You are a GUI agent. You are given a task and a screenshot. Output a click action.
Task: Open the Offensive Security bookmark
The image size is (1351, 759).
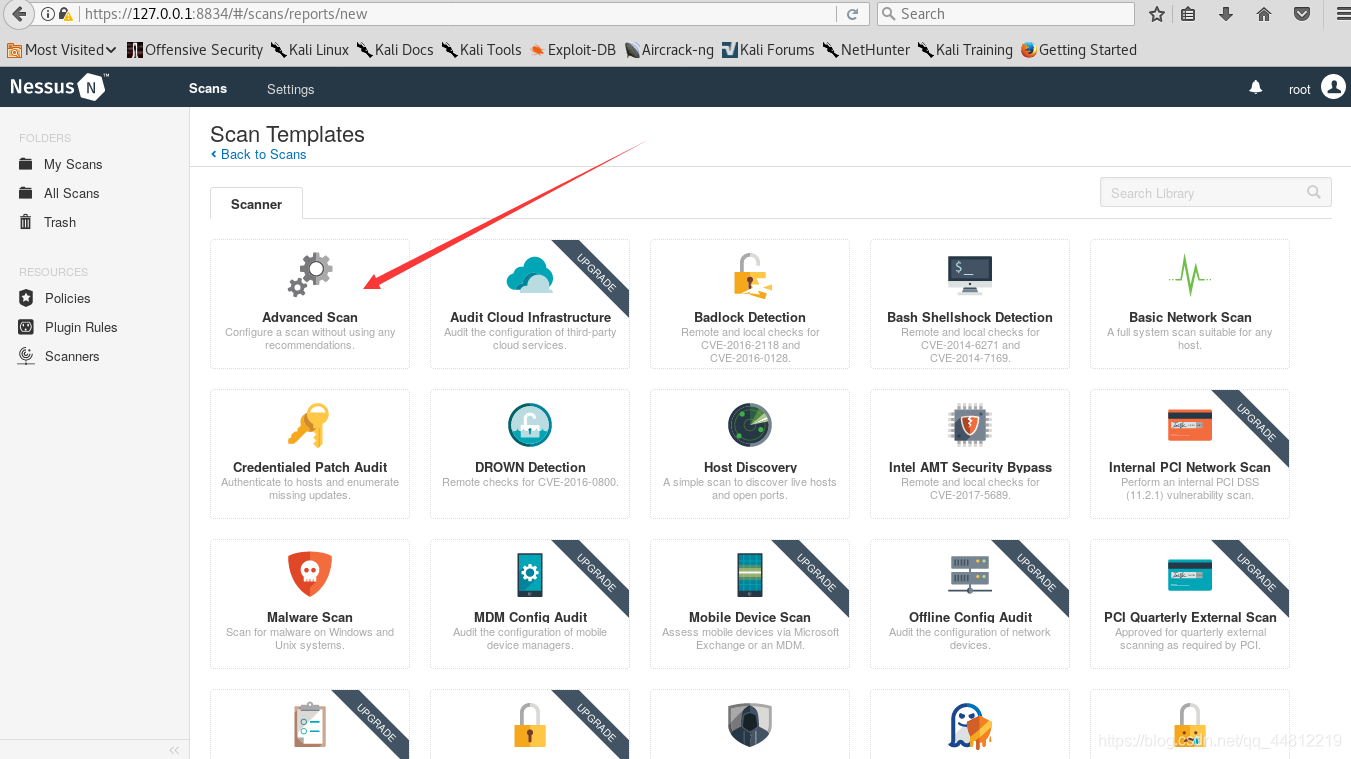click(x=194, y=49)
